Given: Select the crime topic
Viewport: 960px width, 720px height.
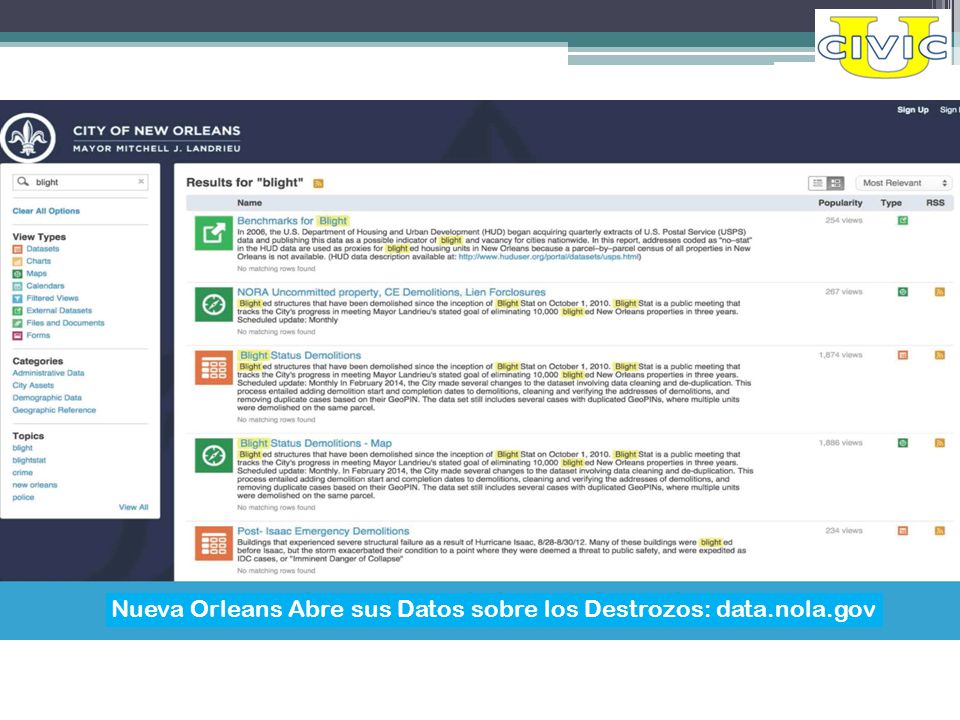Looking at the screenshot, I should (x=23, y=473).
